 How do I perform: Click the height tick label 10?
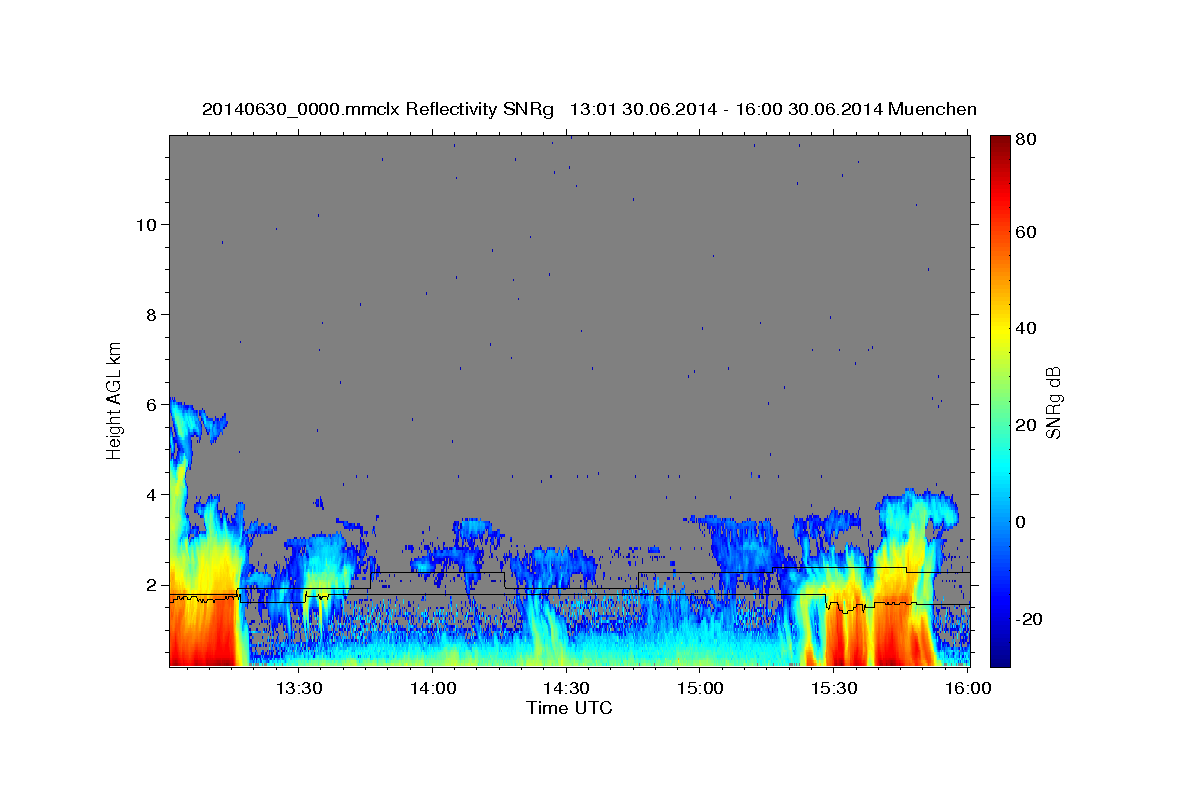[x=146, y=225]
